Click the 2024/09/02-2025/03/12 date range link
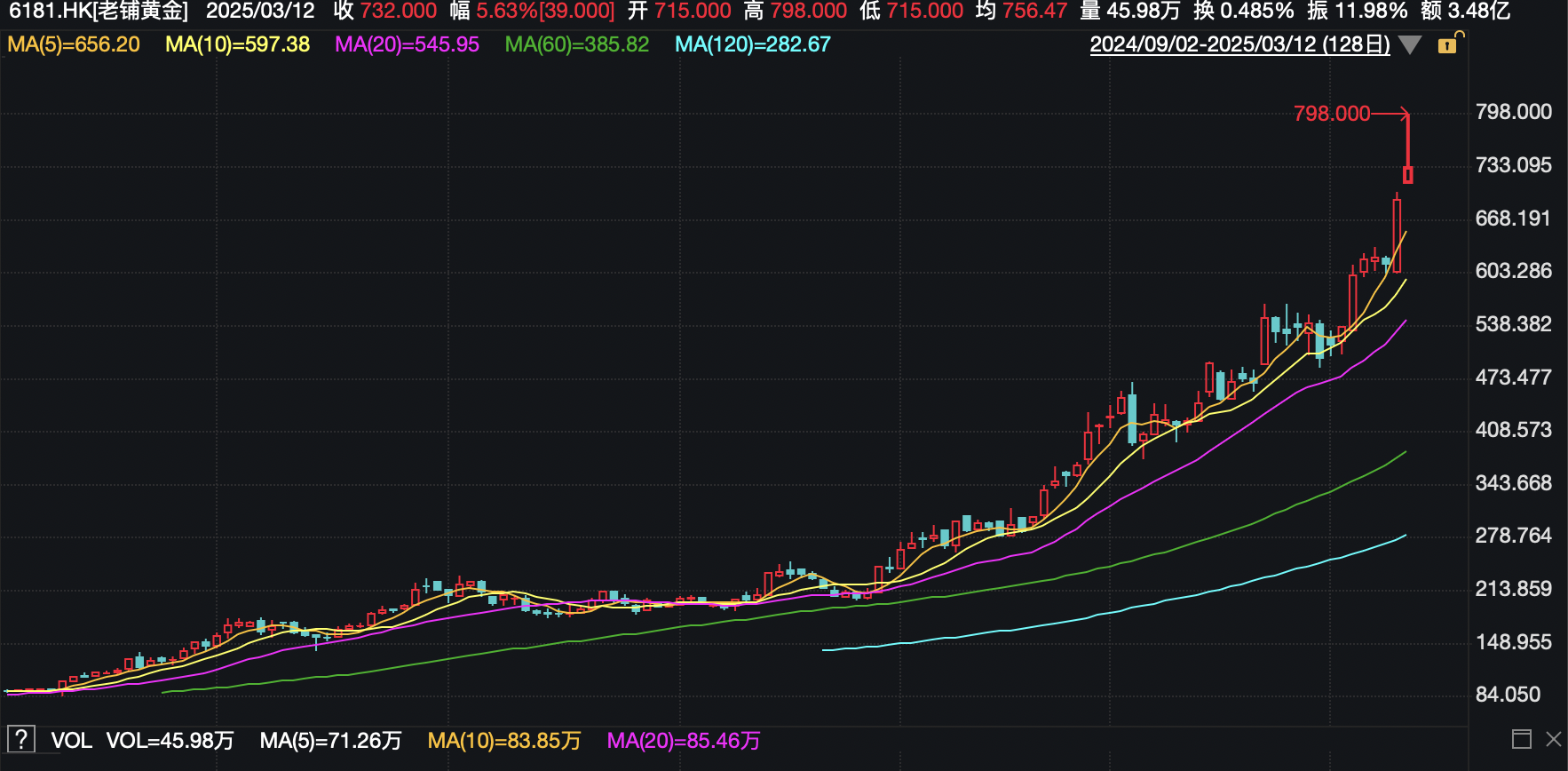Viewport: 1568px width, 771px height. pyautogui.click(x=1239, y=44)
